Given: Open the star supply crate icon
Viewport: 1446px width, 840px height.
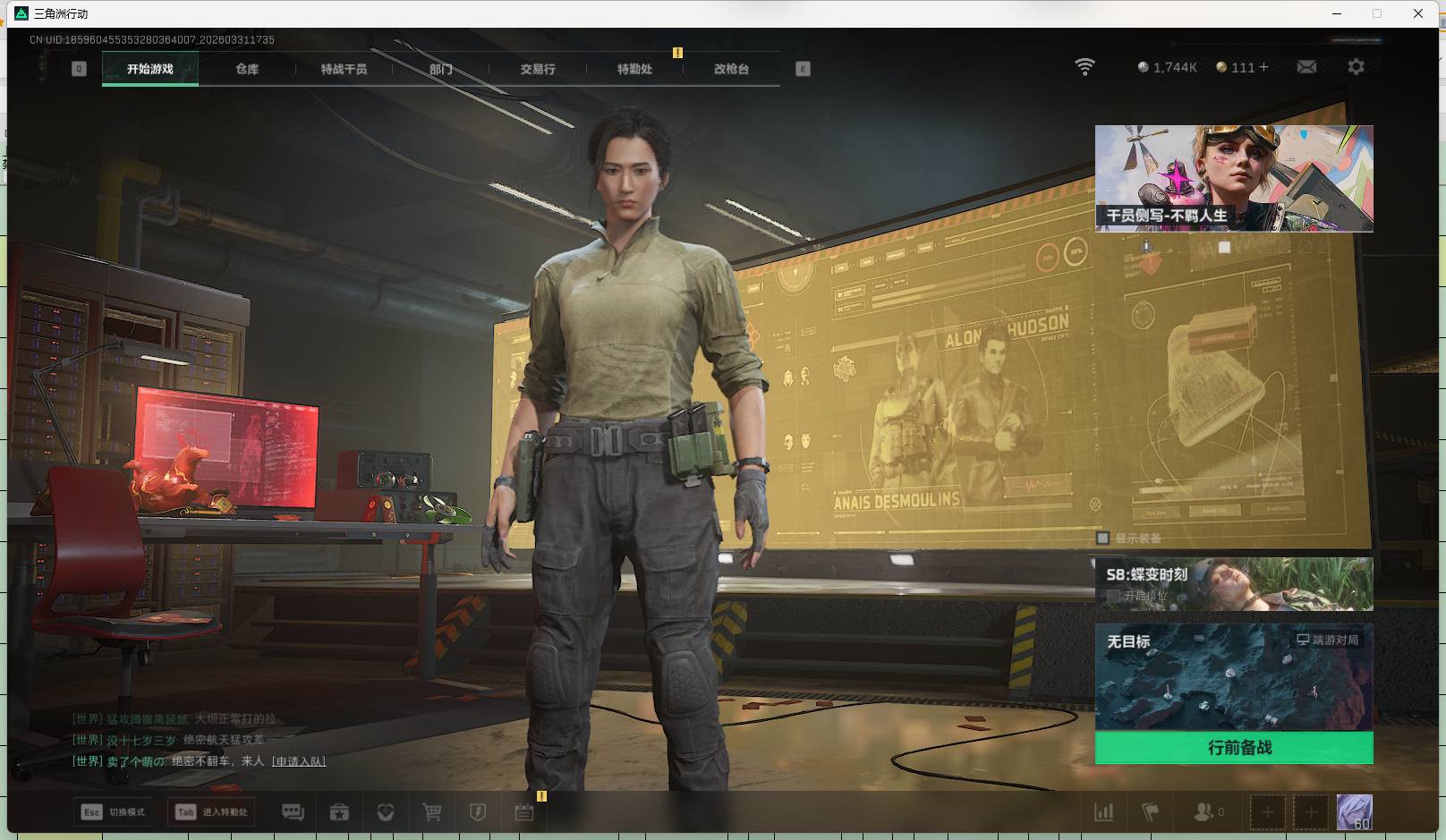Looking at the screenshot, I should point(339,812).
